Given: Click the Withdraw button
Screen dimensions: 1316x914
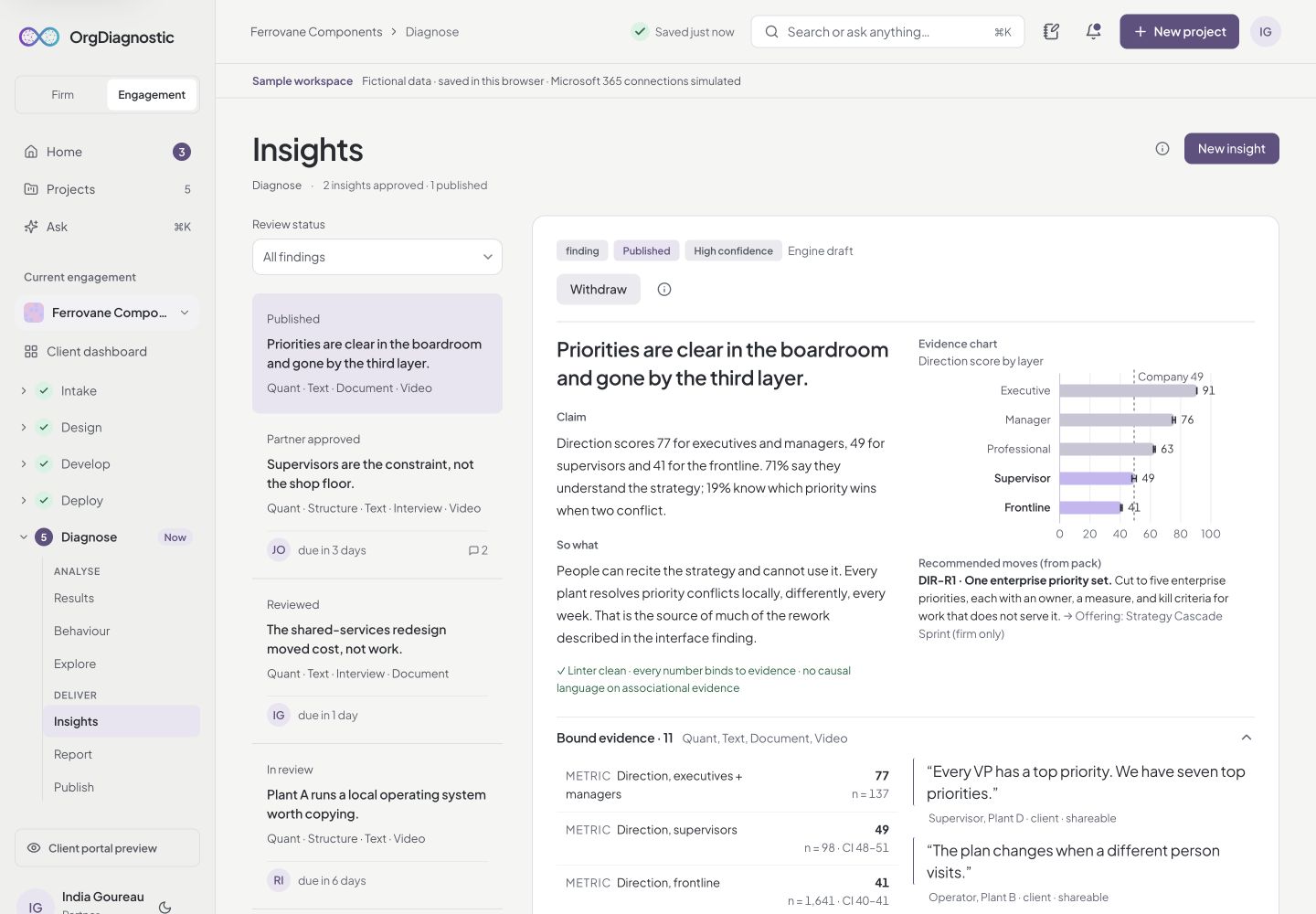Looking at the screenshot, I should pos(599,290).
